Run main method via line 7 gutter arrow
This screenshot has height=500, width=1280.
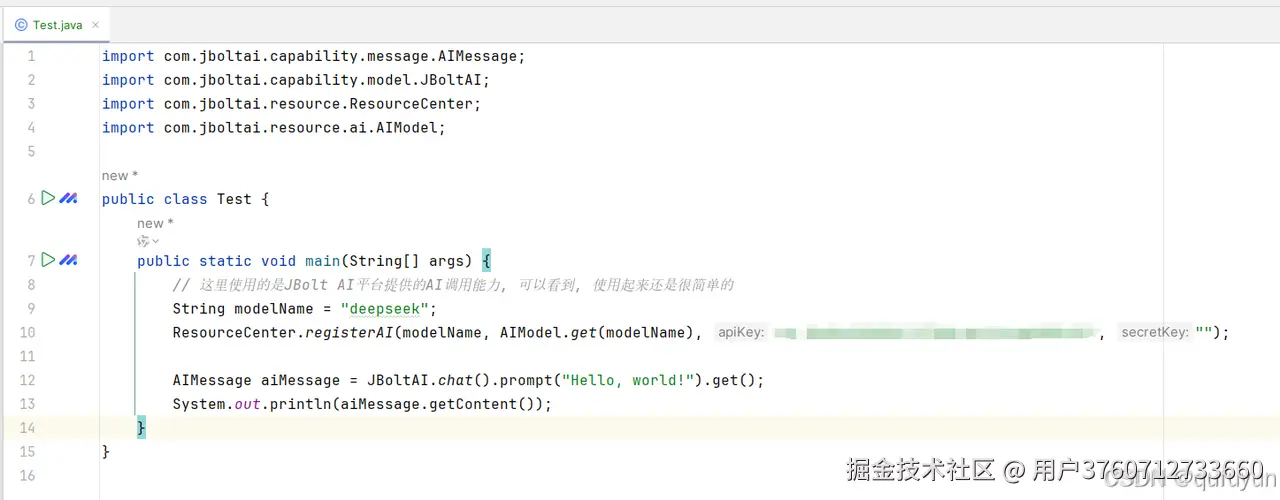point(47,260)
